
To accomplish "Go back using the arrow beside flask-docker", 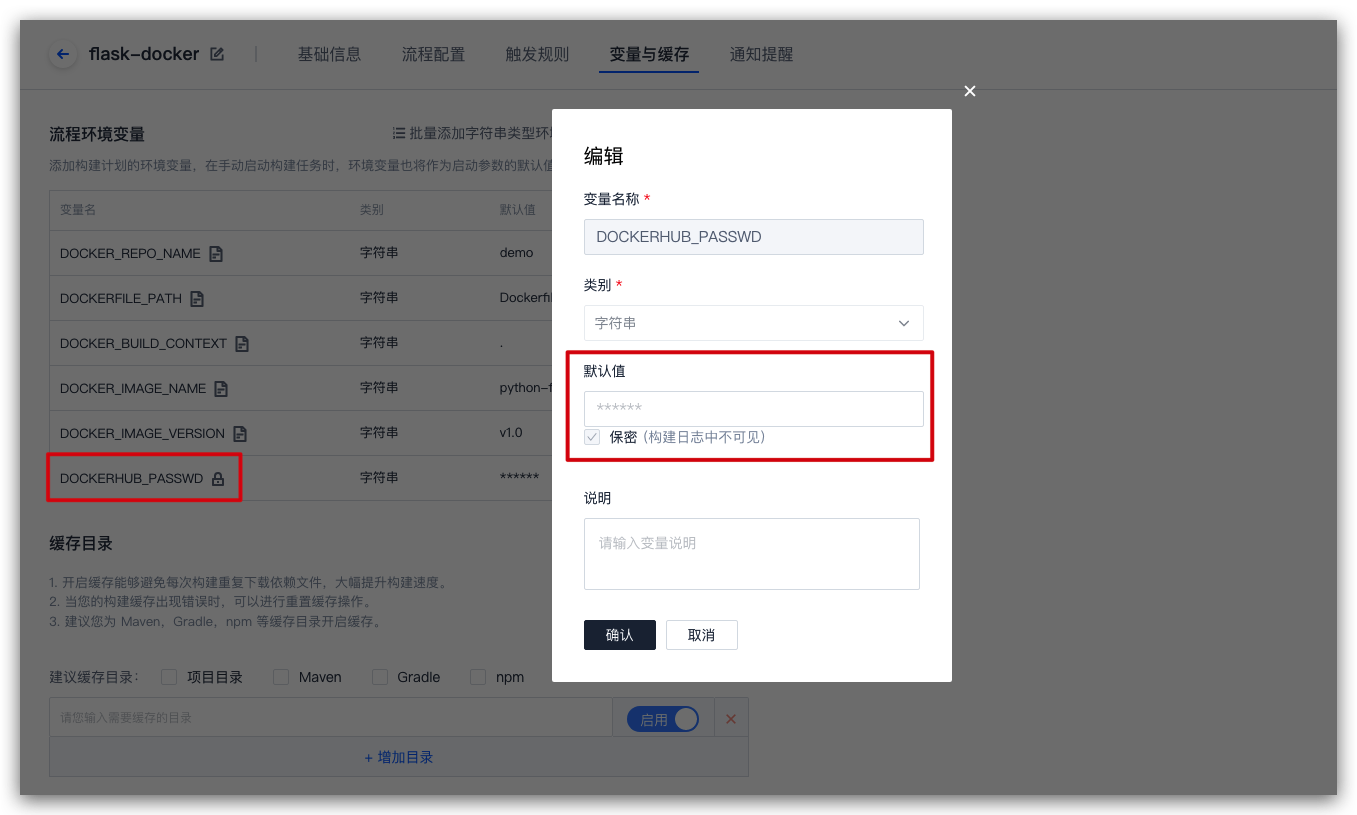I will click(x=63, y=55).
